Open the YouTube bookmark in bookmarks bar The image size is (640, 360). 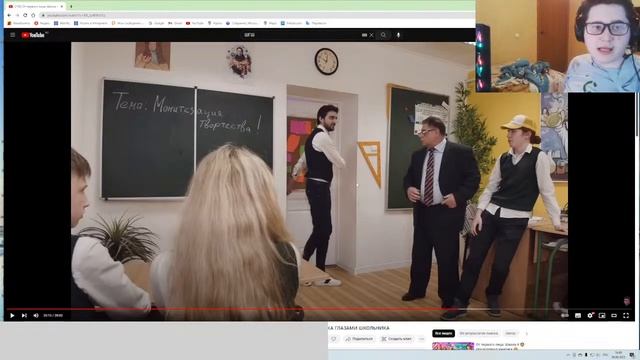195,23
